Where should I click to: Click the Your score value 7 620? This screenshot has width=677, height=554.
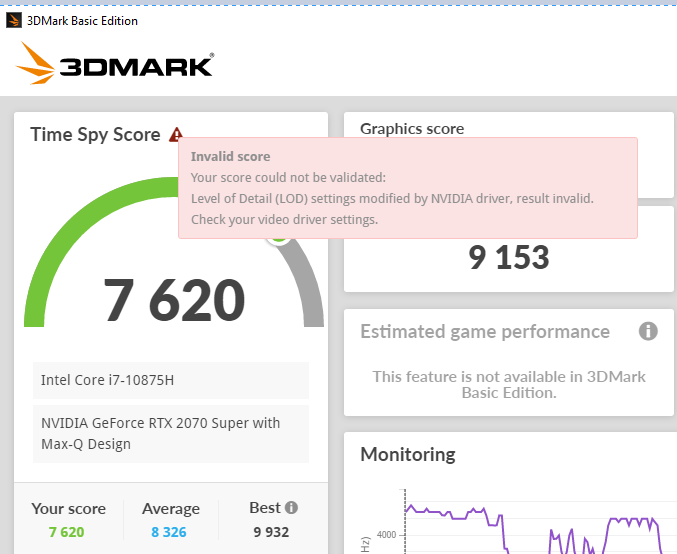click(x=66, y=532)
